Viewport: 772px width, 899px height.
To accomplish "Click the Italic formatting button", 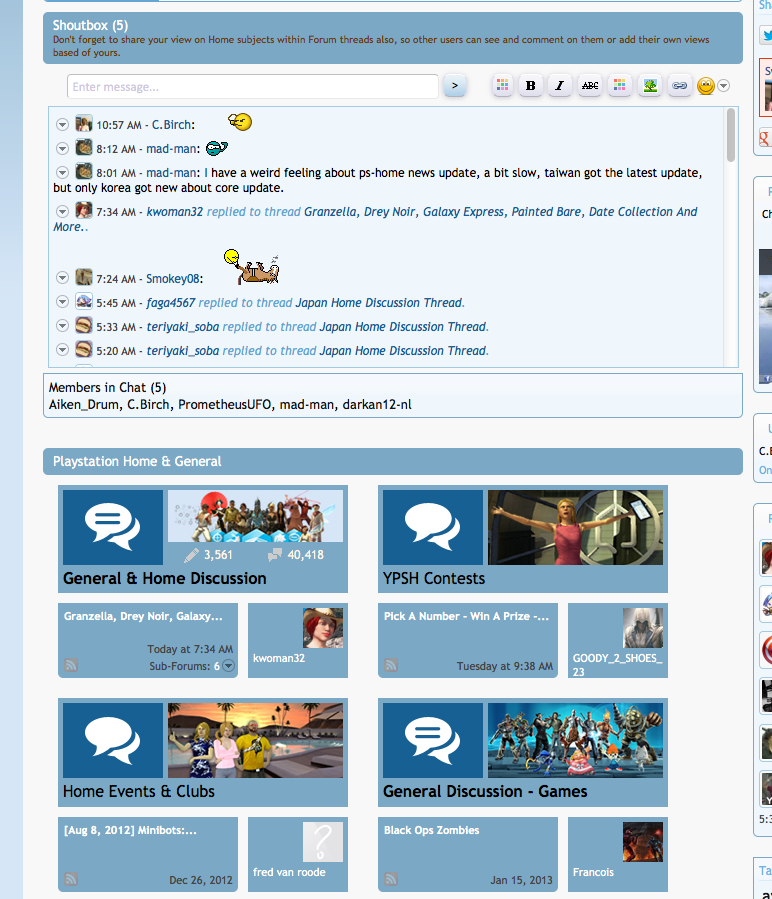I will click(x=560, y=86).
